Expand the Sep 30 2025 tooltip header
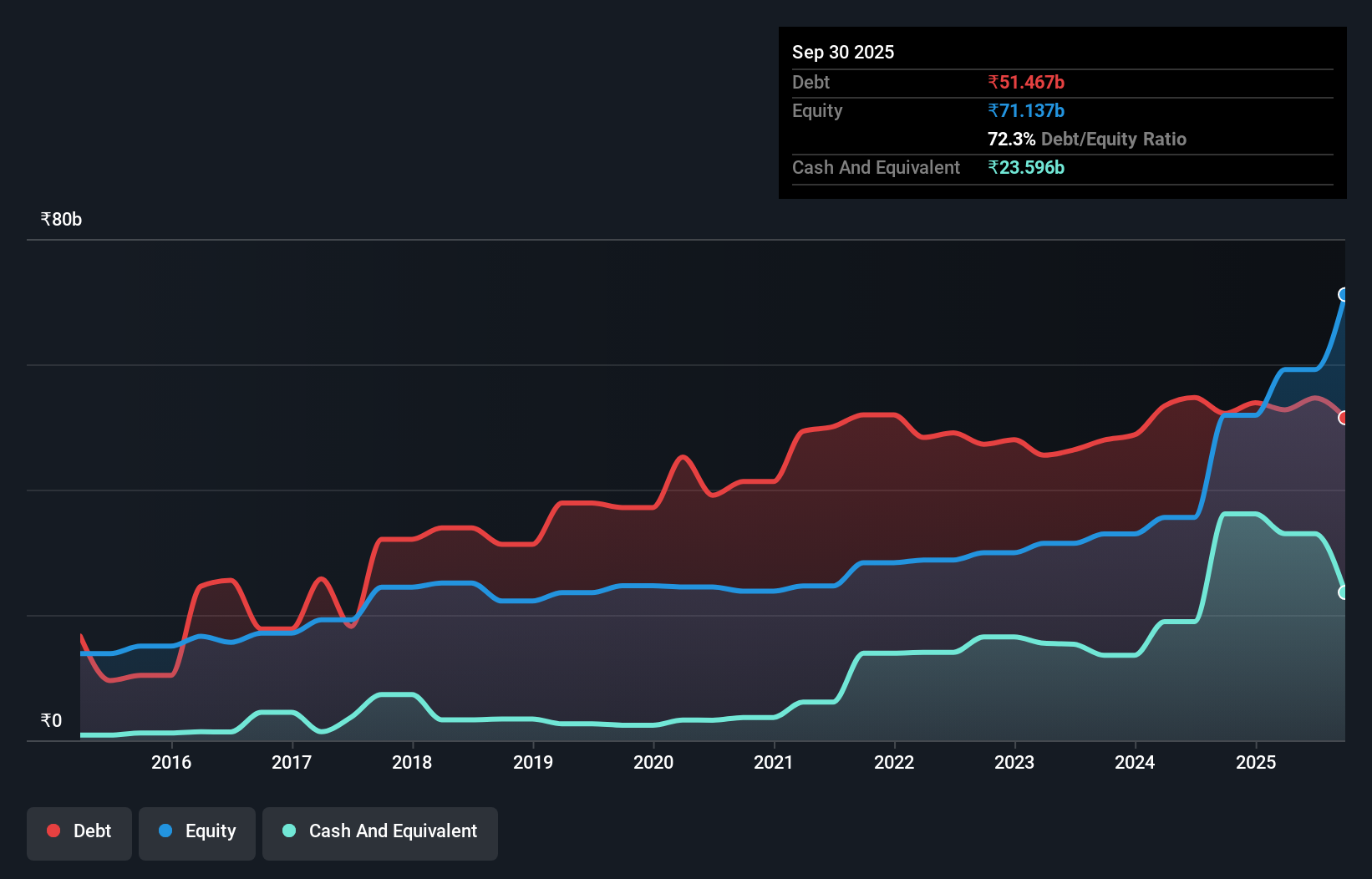 coord(843,52)
